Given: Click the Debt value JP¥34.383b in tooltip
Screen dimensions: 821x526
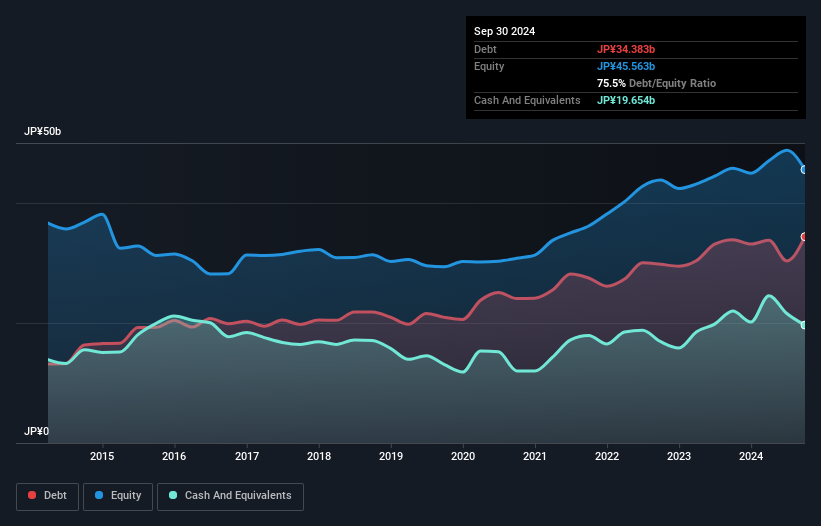Looking at the screenshot, I should coord(626,49).
